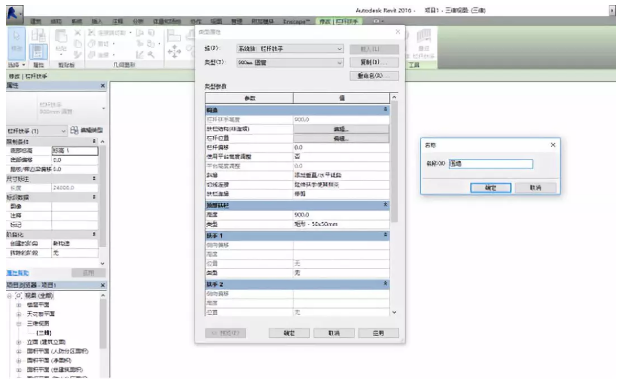
Task: Collapse 限制条件 section in Properties palette
Action: point(94,141)
